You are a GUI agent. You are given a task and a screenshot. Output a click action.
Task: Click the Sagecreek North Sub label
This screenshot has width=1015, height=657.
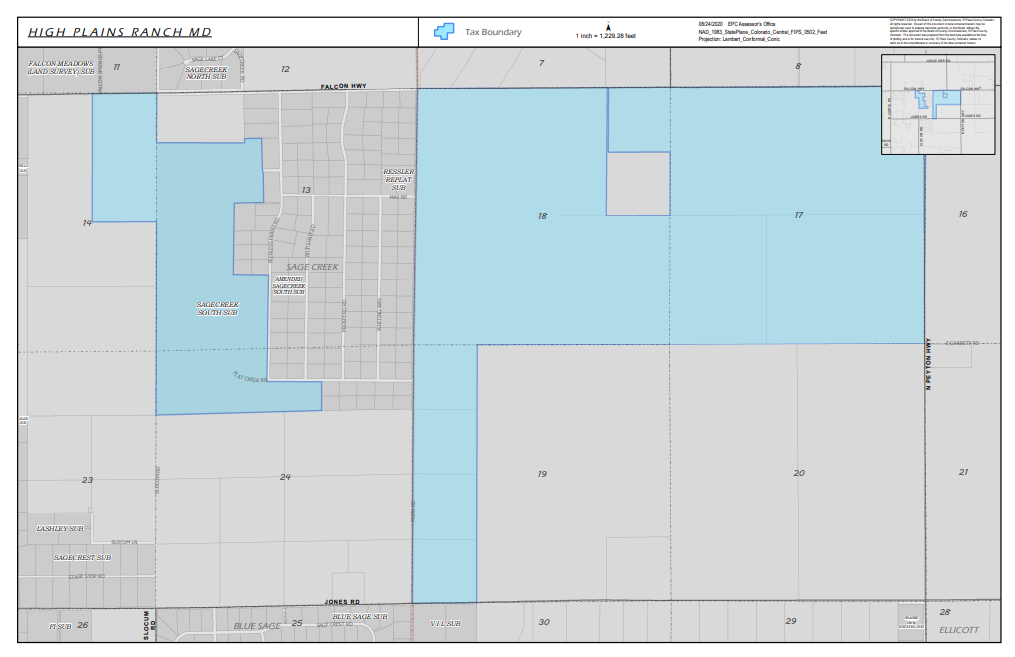tap(206, 73)
